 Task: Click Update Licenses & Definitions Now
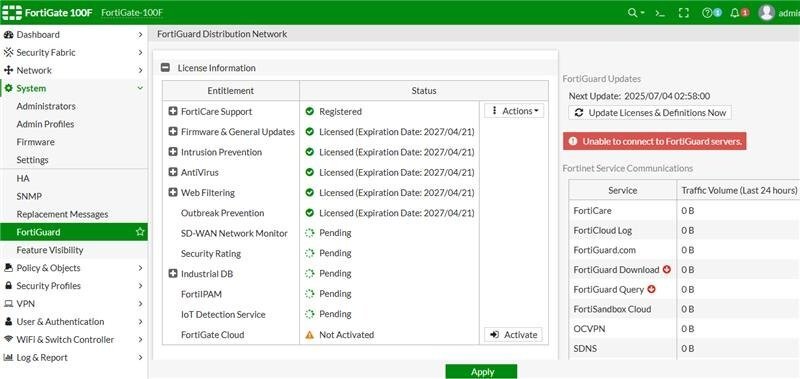650,113
